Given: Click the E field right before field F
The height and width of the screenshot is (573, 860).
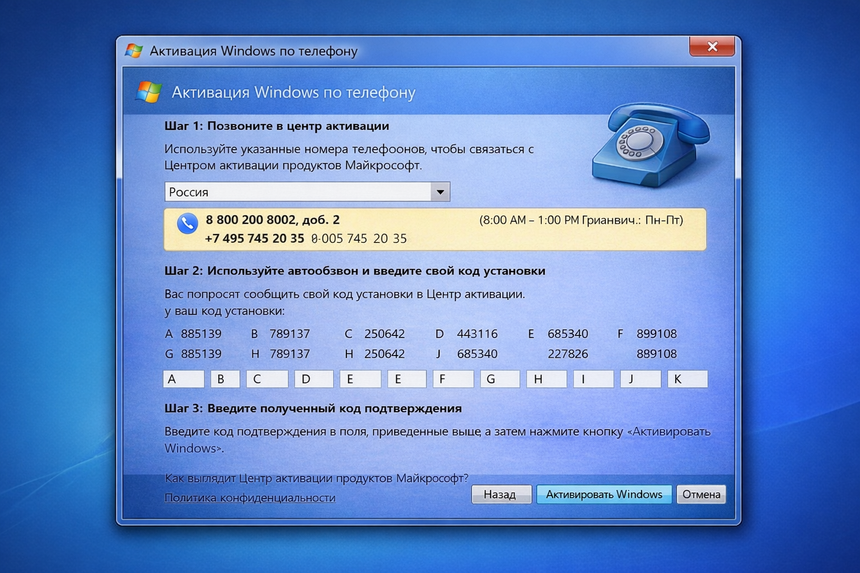Looking at the screenshot, I should pyautogui.click(x=406, y=379).
